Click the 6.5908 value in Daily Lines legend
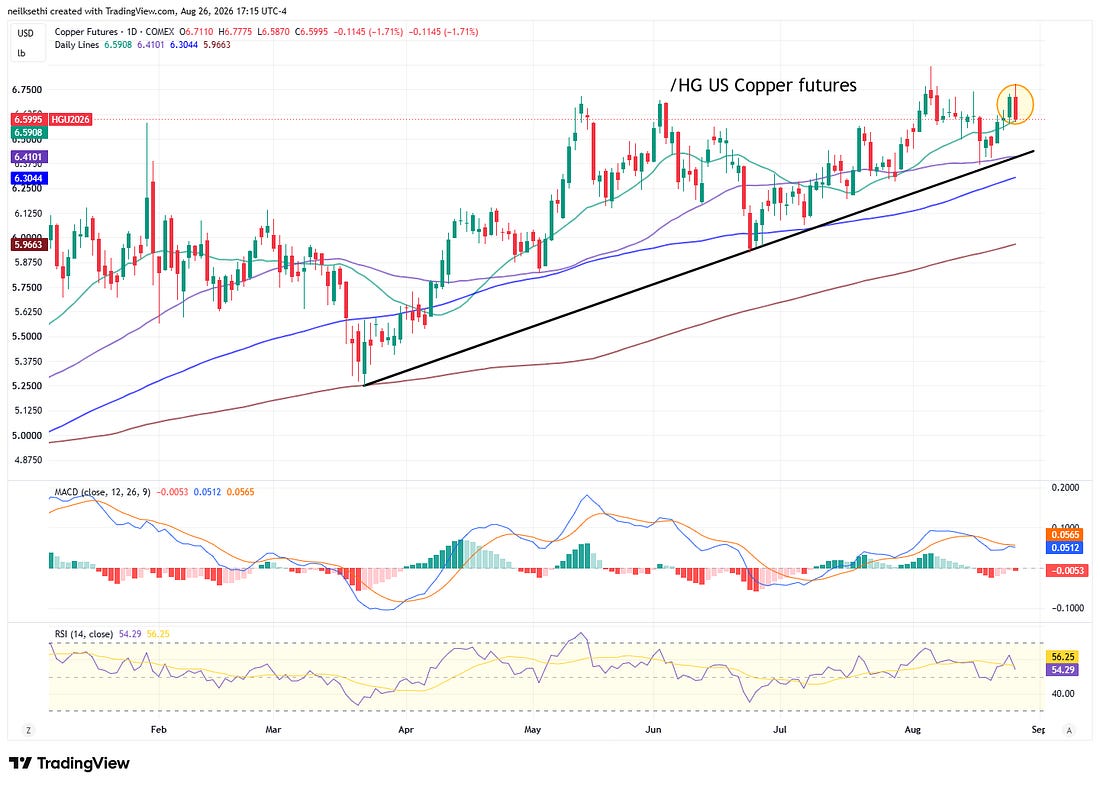The width and height of the screenshot is (1100, 786). 119,45
